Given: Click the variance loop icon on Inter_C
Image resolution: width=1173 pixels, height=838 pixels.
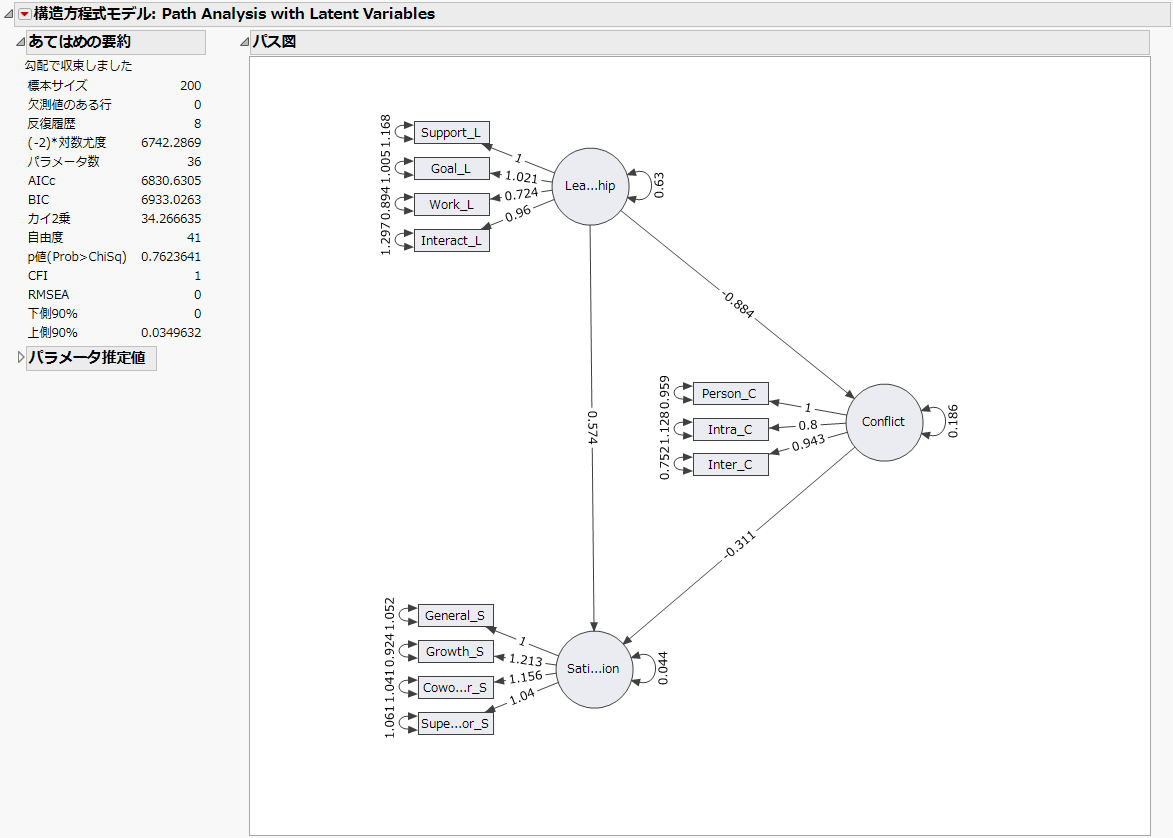Looking at the screenshot, I should [x=684, y=465].
